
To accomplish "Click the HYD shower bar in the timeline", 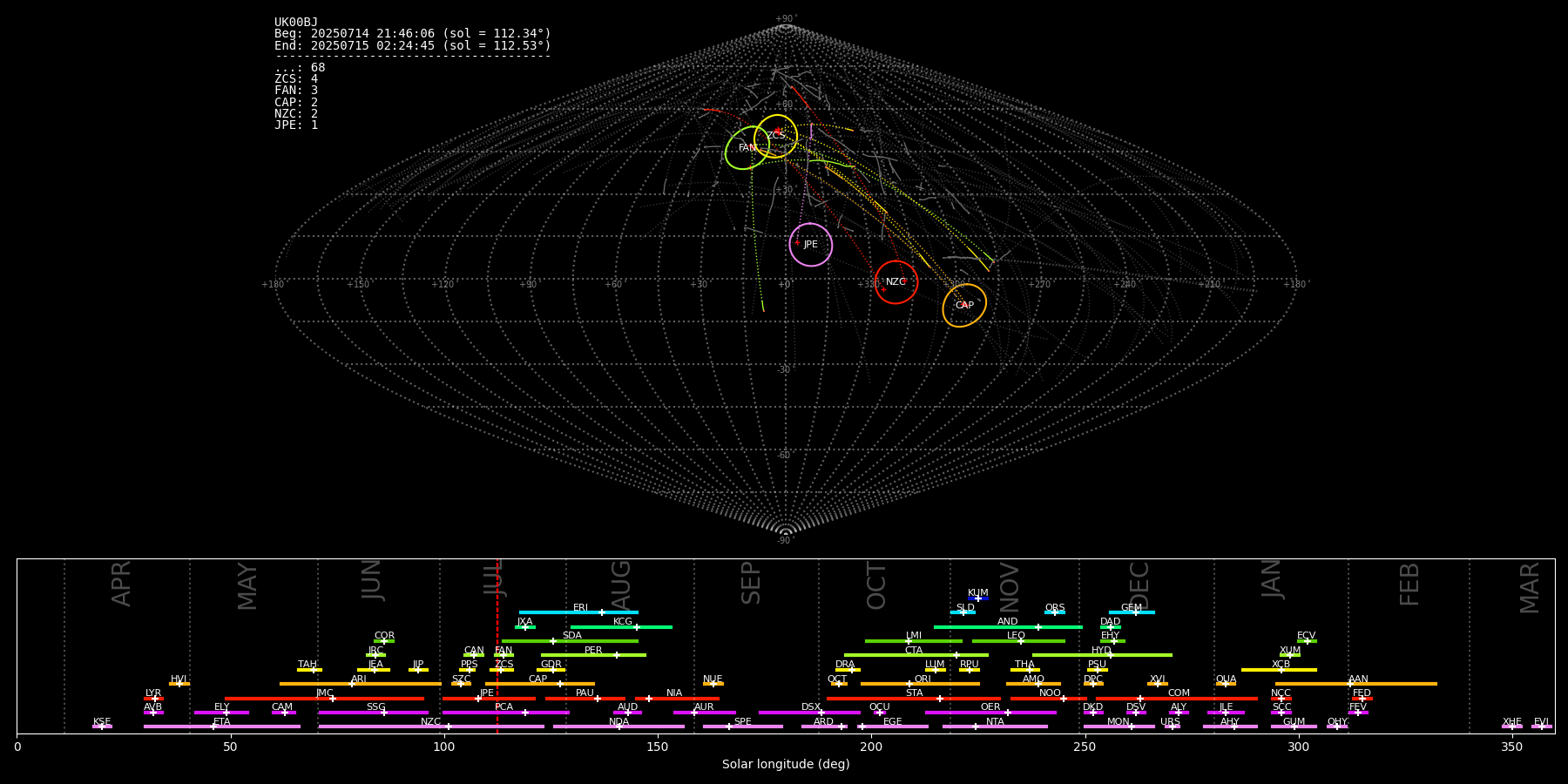I will [1102, 655].
